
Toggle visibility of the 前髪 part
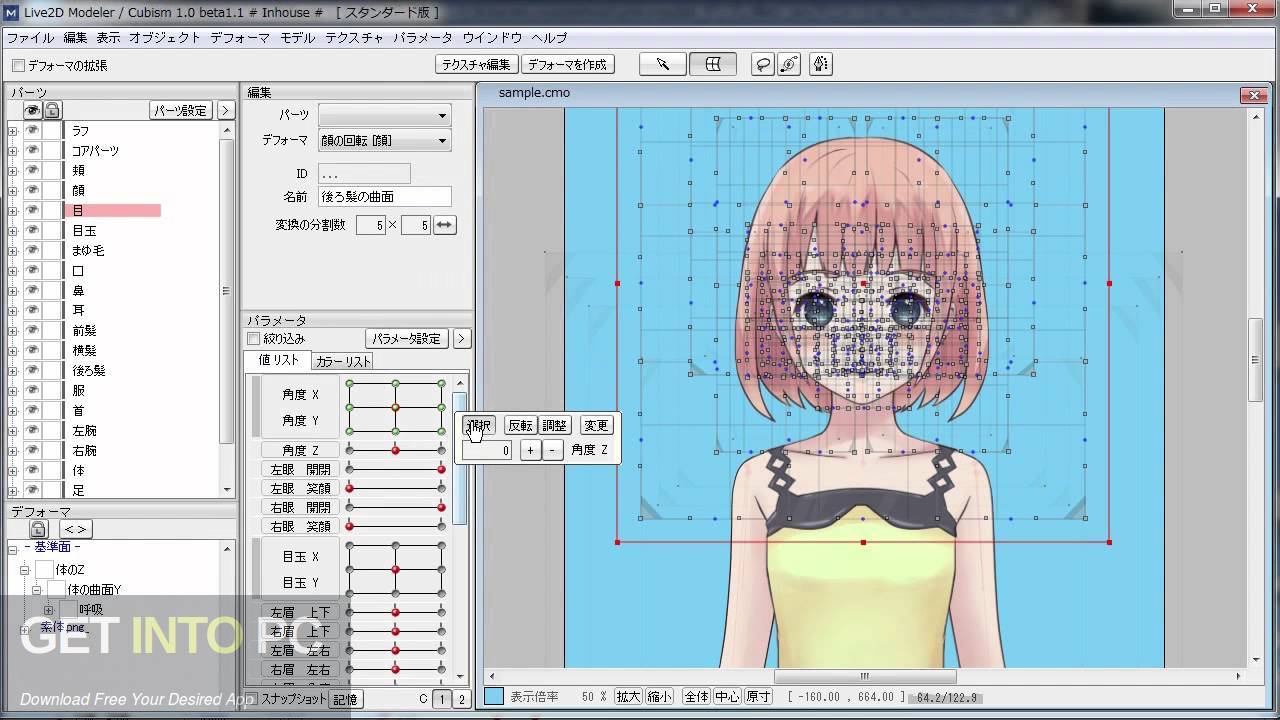tap(32, 330)
